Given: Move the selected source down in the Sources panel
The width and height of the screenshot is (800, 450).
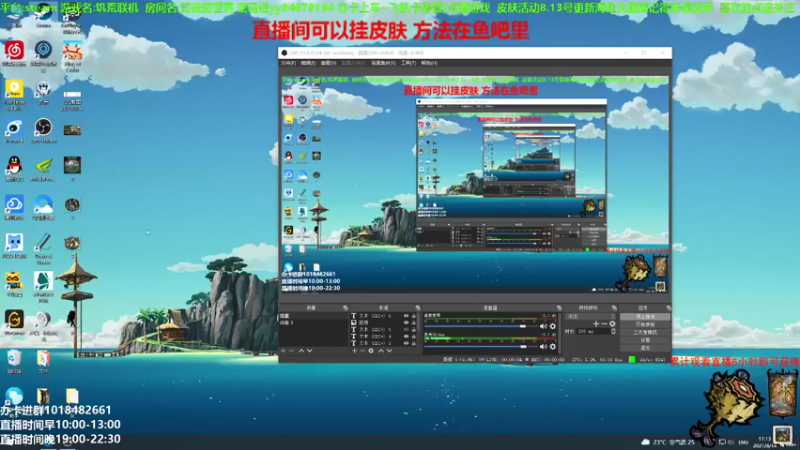Looking at the screenshot, I should coord(390,351).
